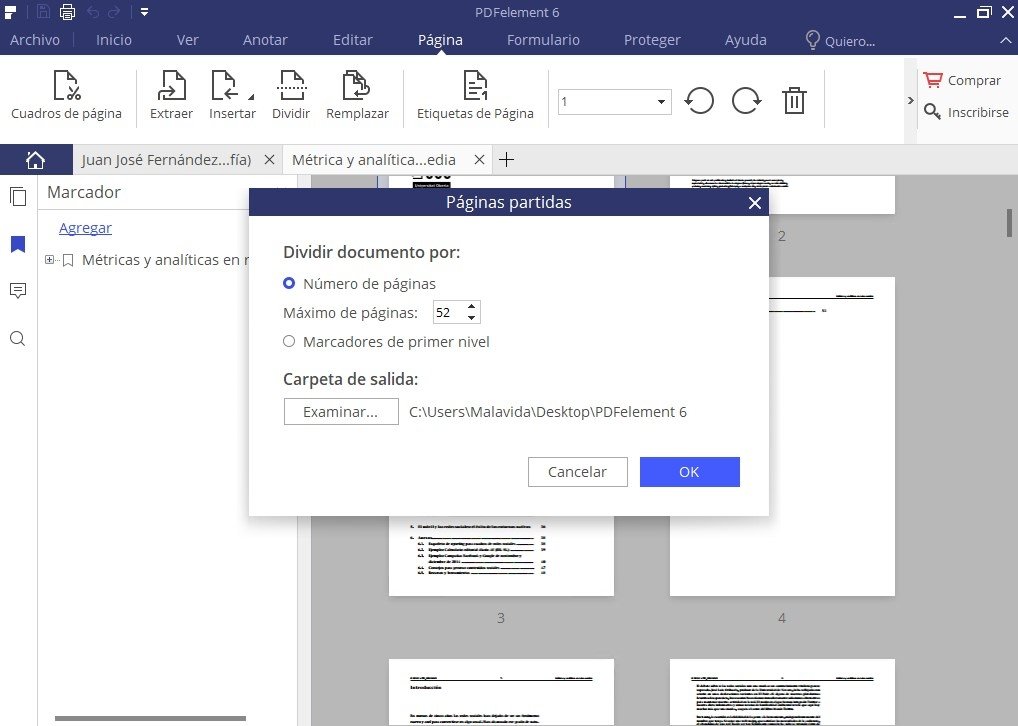Add a new document tab with plus

[506, 160]
